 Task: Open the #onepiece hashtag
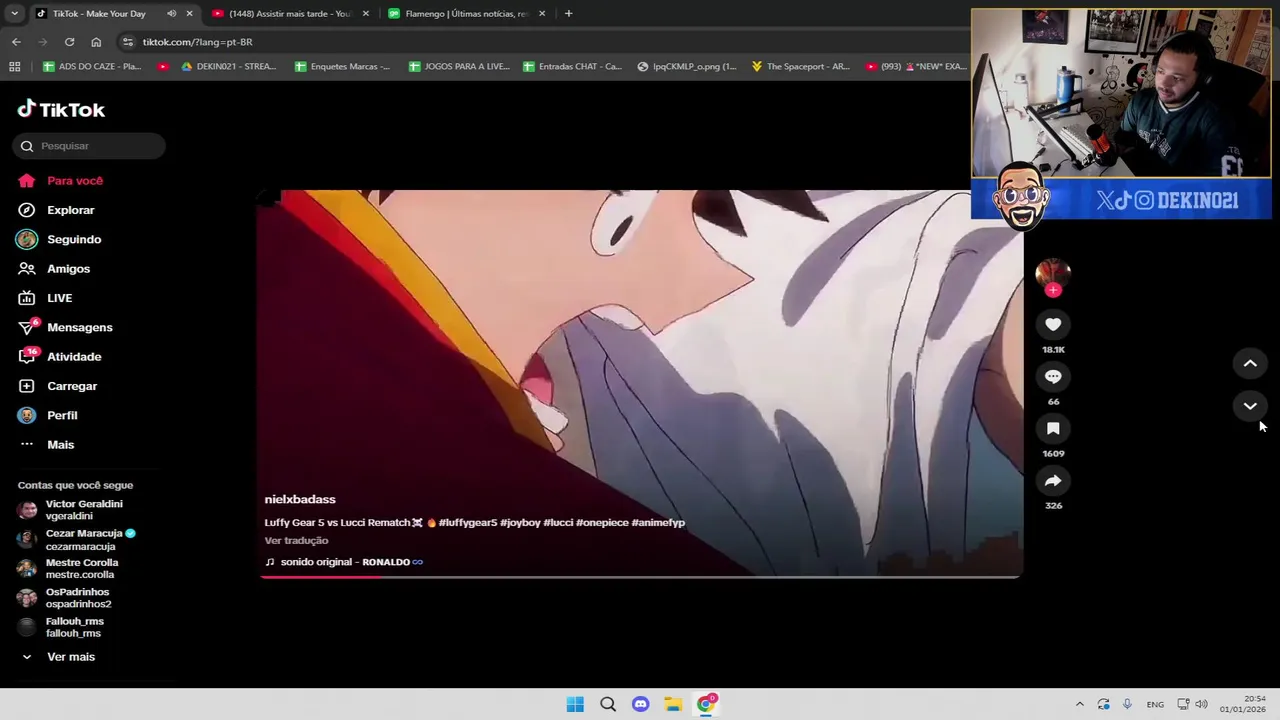pos(602,523)
